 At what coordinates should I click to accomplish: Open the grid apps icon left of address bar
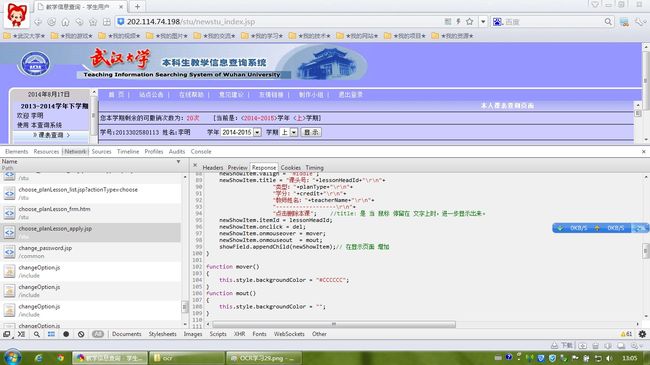click(x=107, y=22)
